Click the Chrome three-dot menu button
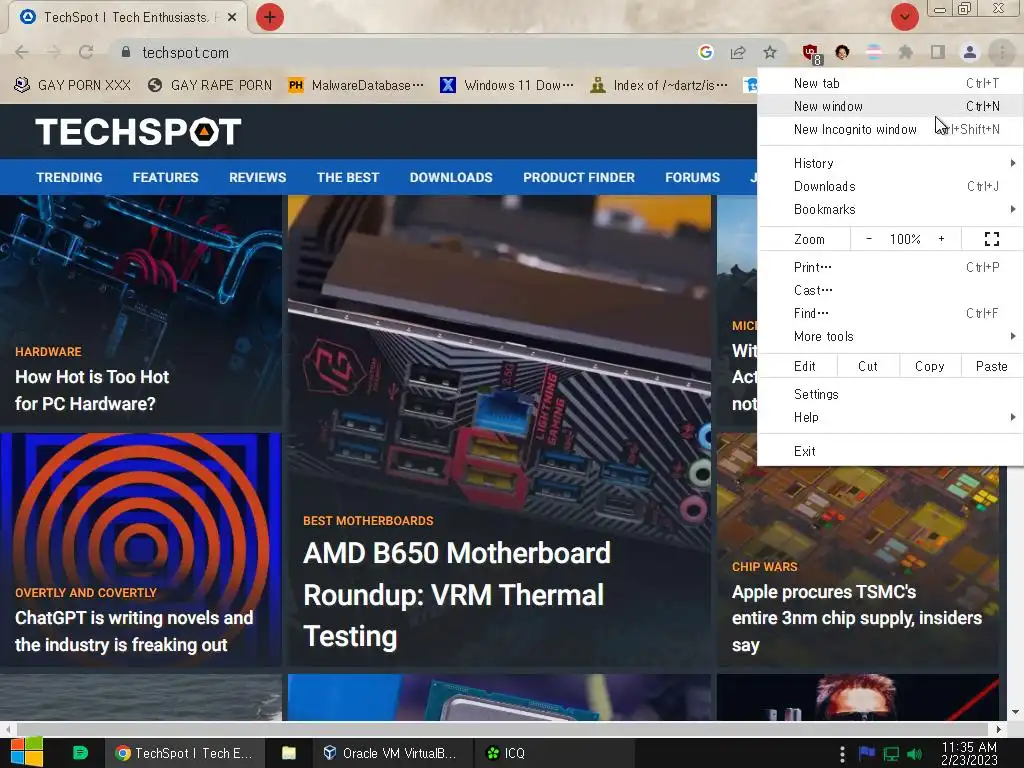The width and height of the screenshot is (1024, 768). [x=1002, y=52]
